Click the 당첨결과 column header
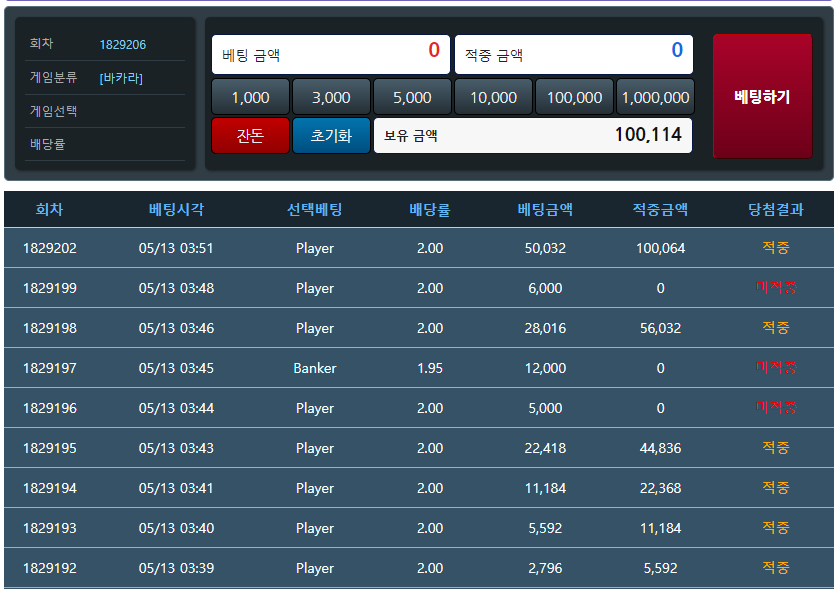 [x=776, y=209]
